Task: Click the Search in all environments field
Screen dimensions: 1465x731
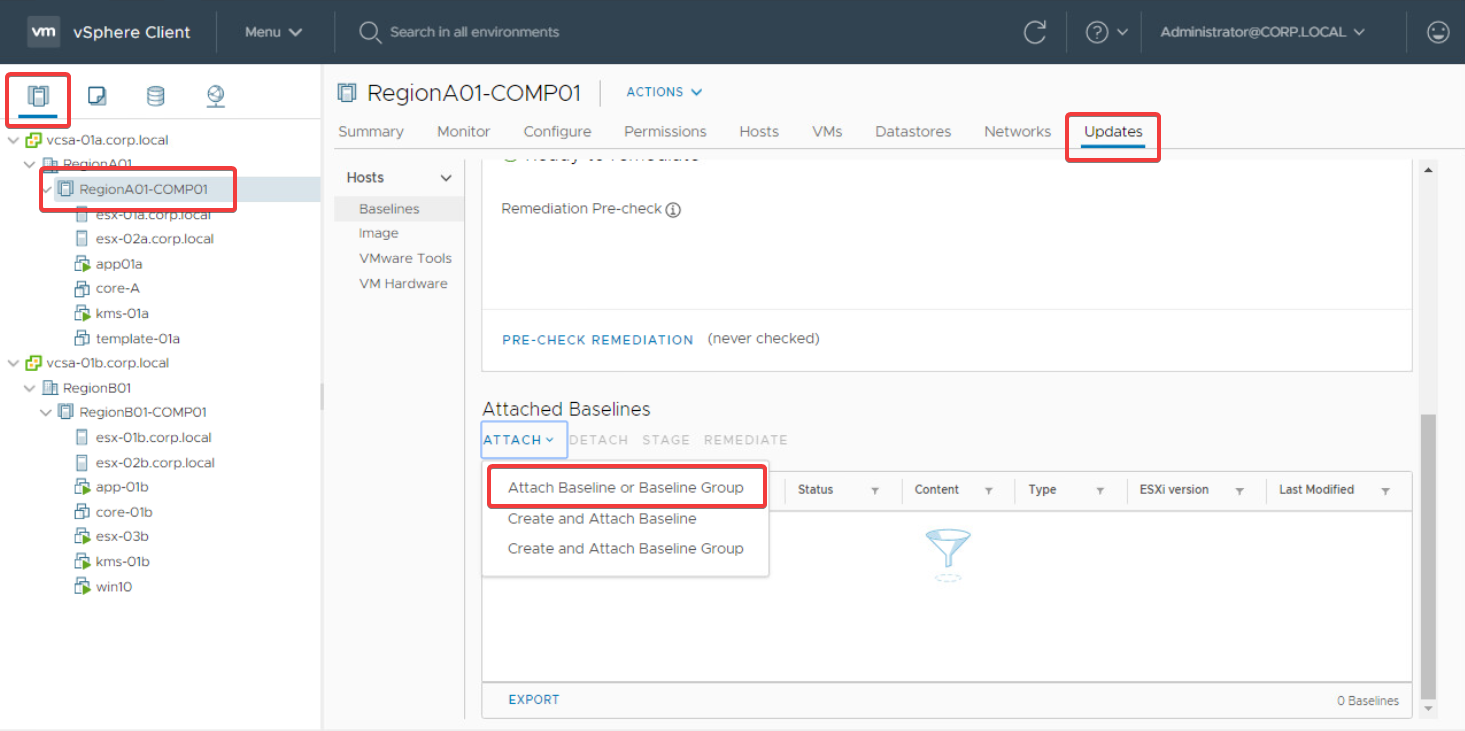Action: coord(474,32)
